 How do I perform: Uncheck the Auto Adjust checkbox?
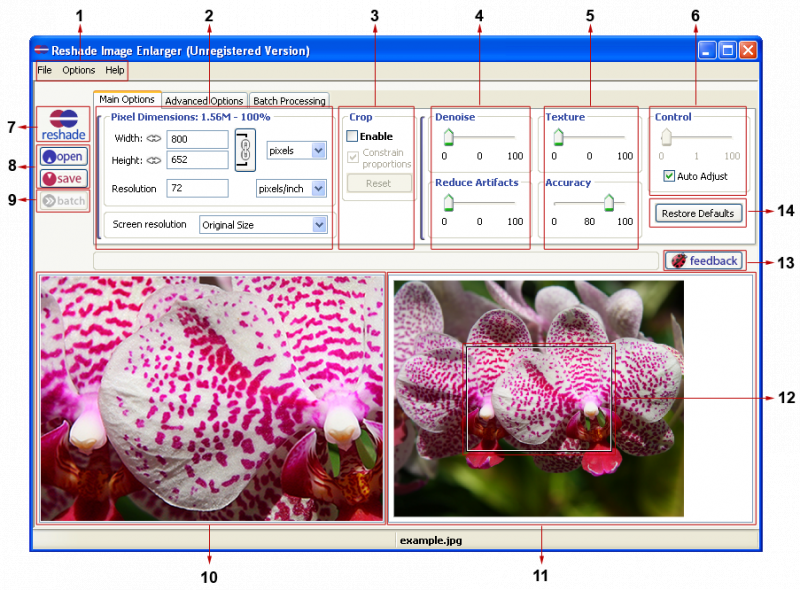click(x=669, y=176)
